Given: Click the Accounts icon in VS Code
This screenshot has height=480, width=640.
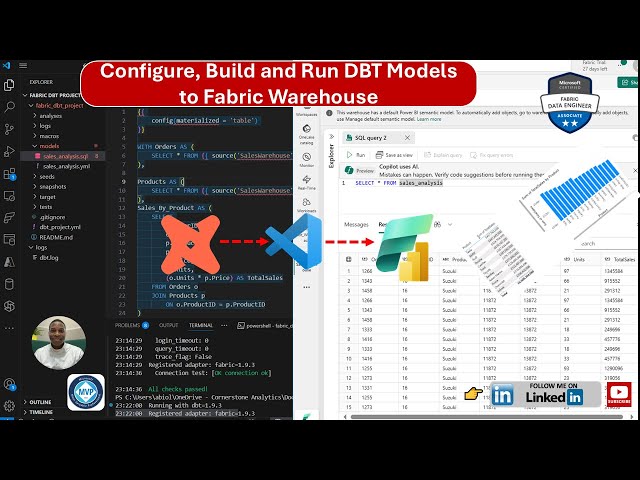Looking at the screenshot, I should click(x=9, y=384).
